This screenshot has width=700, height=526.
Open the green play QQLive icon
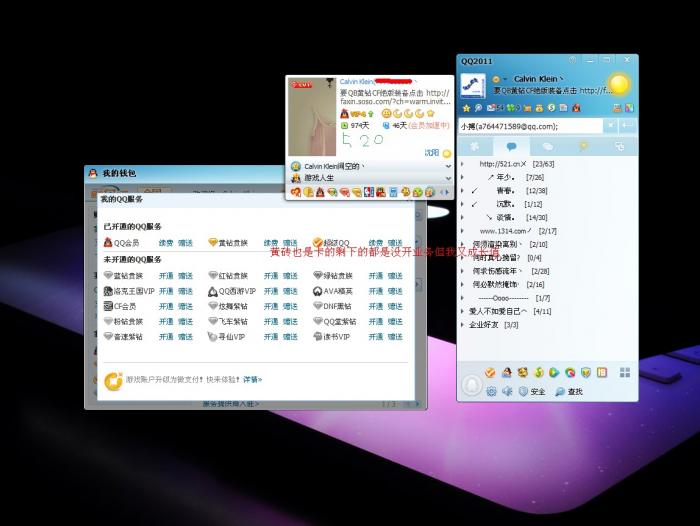point(554,372)
